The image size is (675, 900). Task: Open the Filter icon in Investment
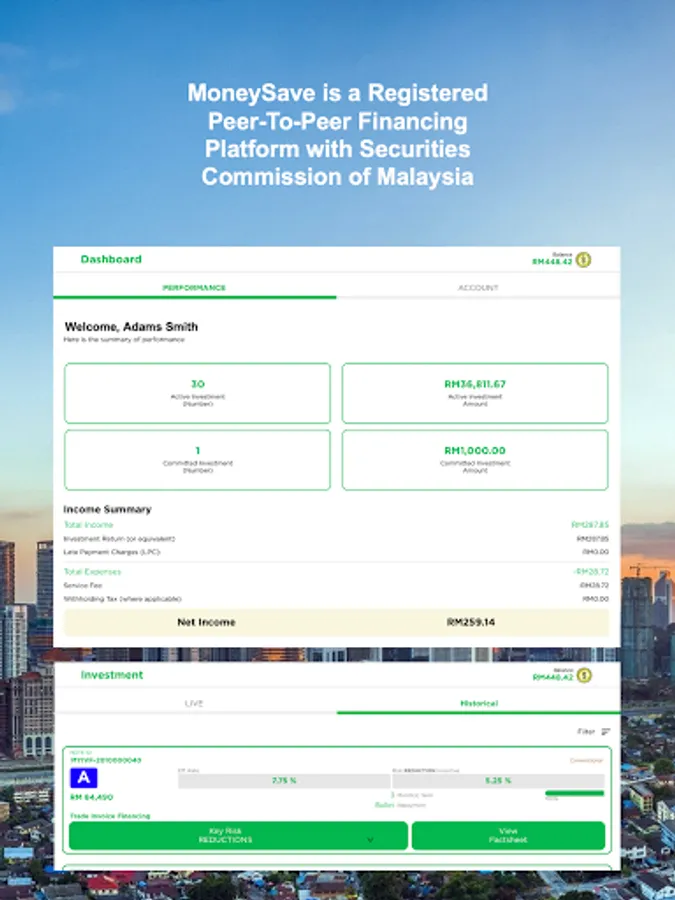click(606, 732)
